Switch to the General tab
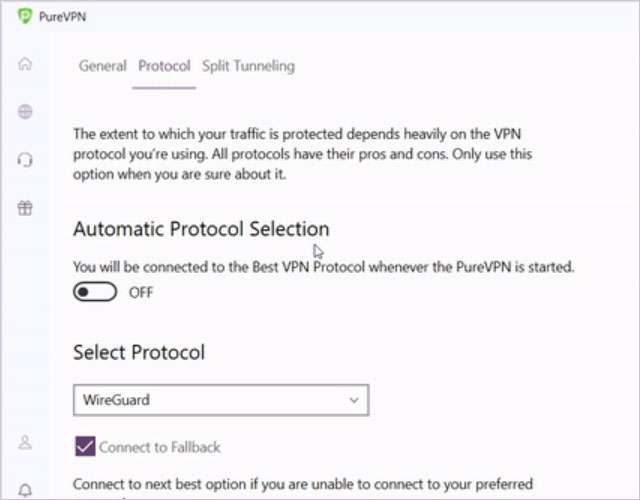The height and width of the screenshot is (500, 640). point(102,66)
